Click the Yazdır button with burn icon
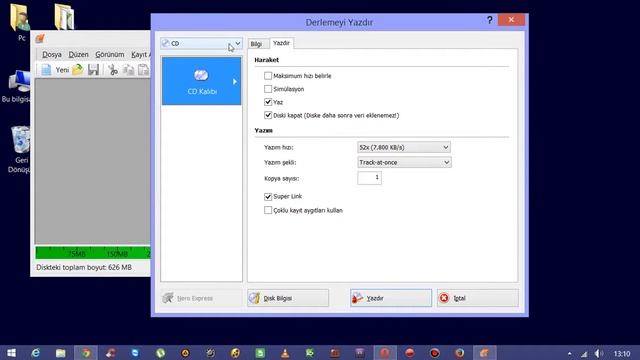This screenshot has width=640, height=360. click(x=391, y=298)
